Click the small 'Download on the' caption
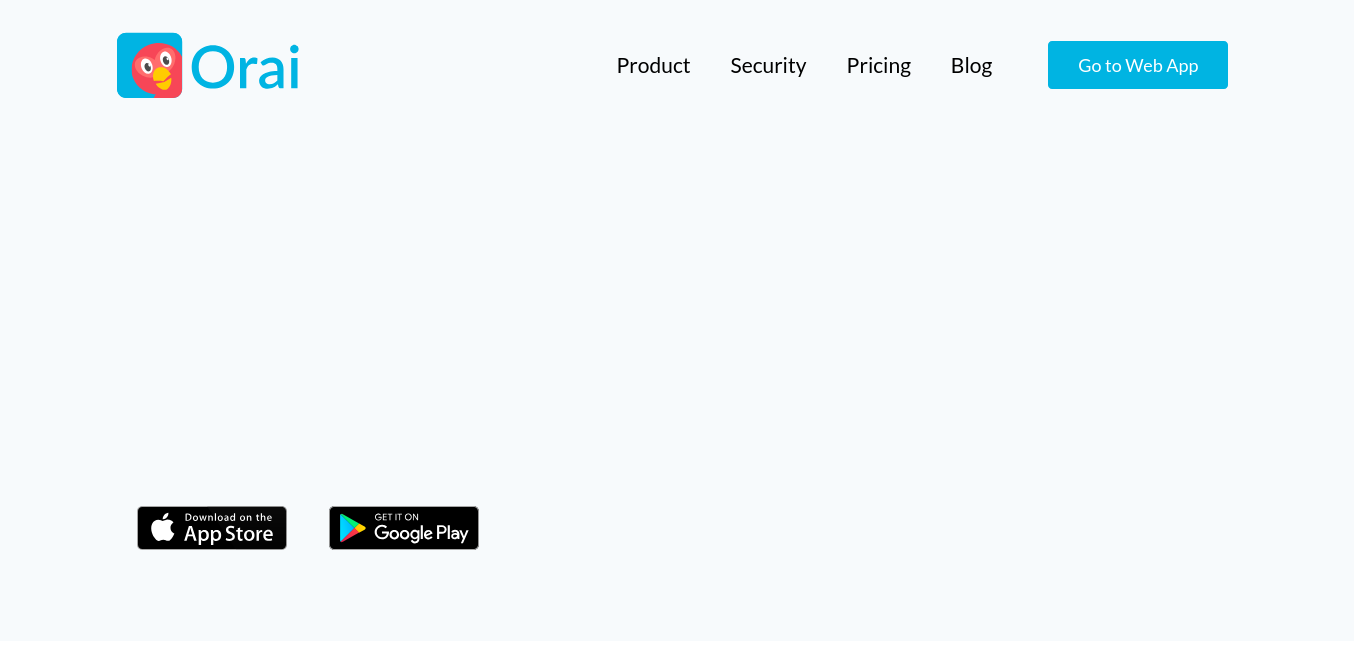Image resolution: width=1366 pixels, height=651 pixels. pos(228,517)
